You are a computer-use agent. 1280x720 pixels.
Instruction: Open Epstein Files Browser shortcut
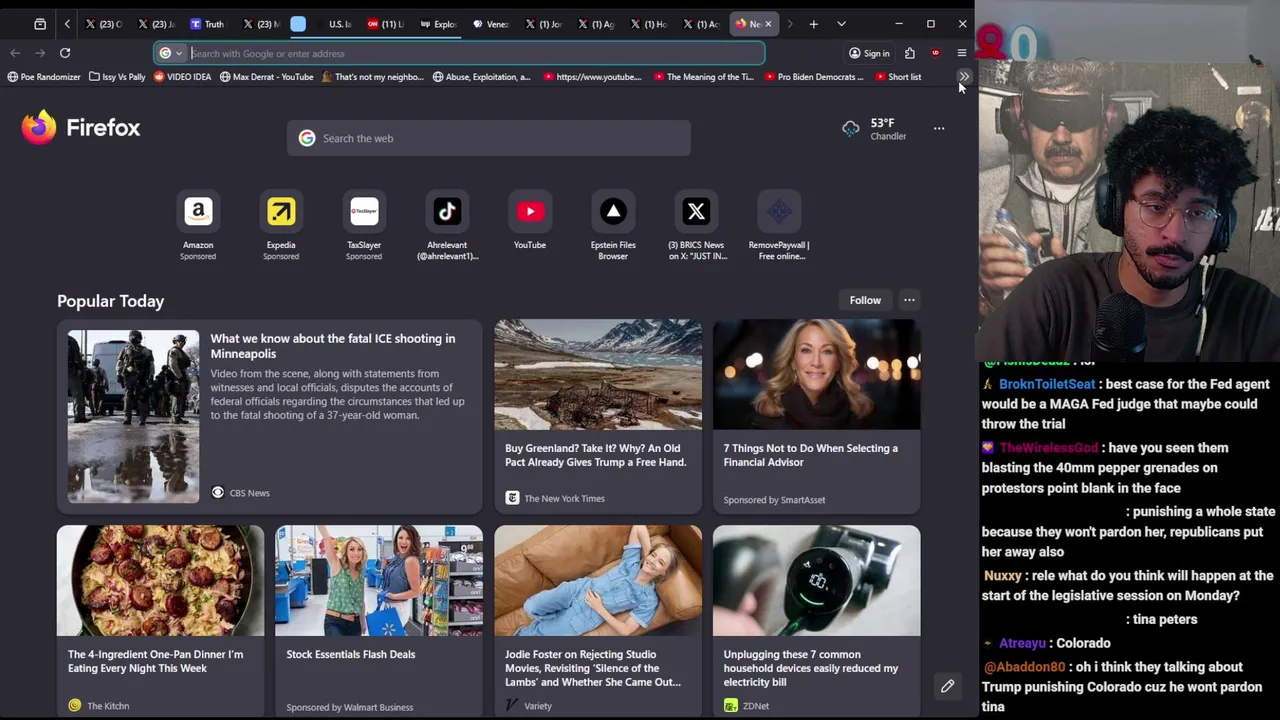click(613, 227)
